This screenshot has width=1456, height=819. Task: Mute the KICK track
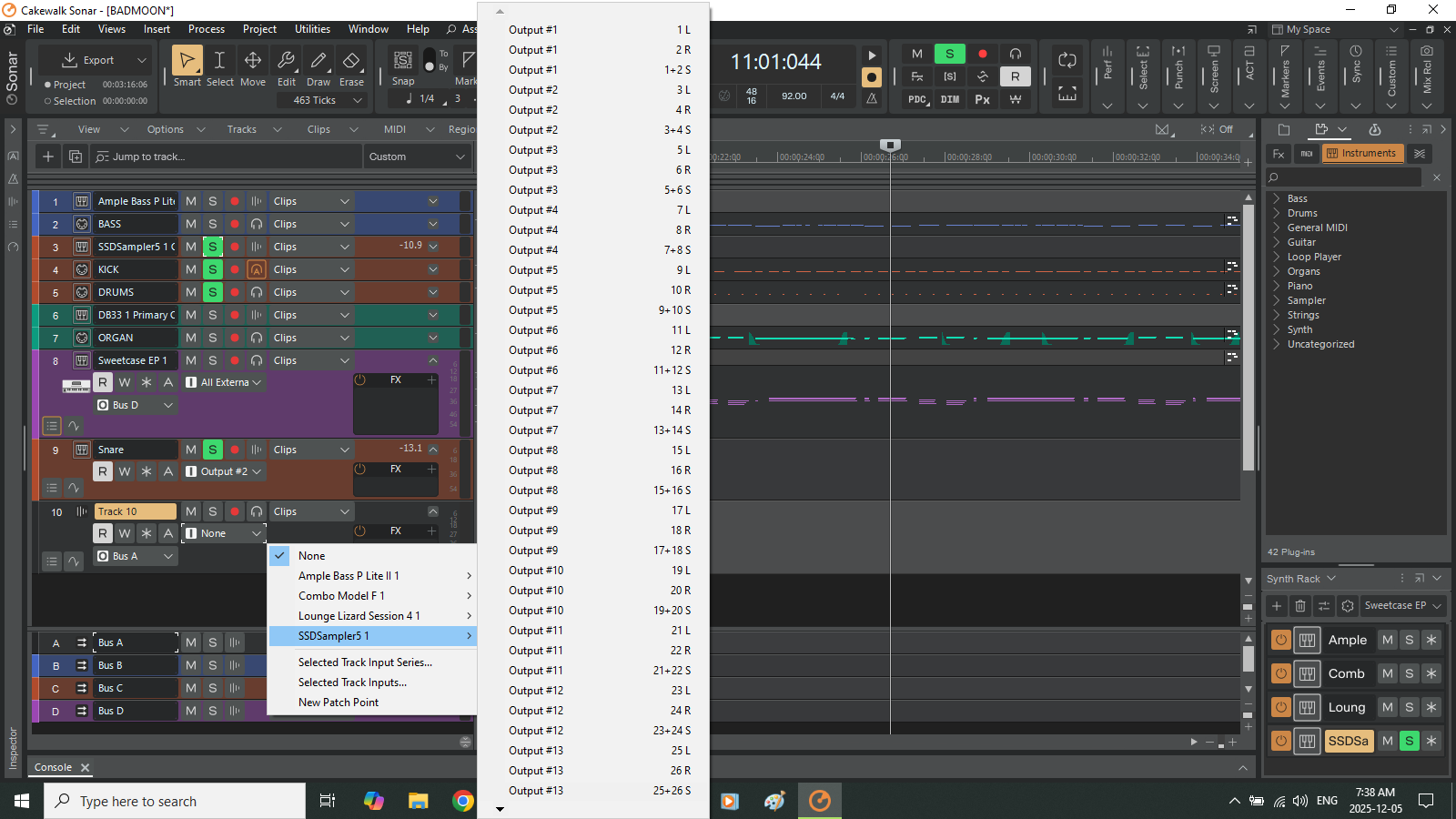point(191,269)
